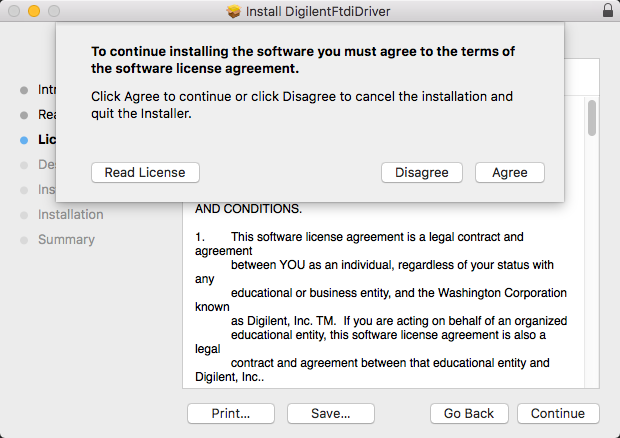The image size is (620, 438).
Task: Click the Print... button
Action: [x=231, y=413]
